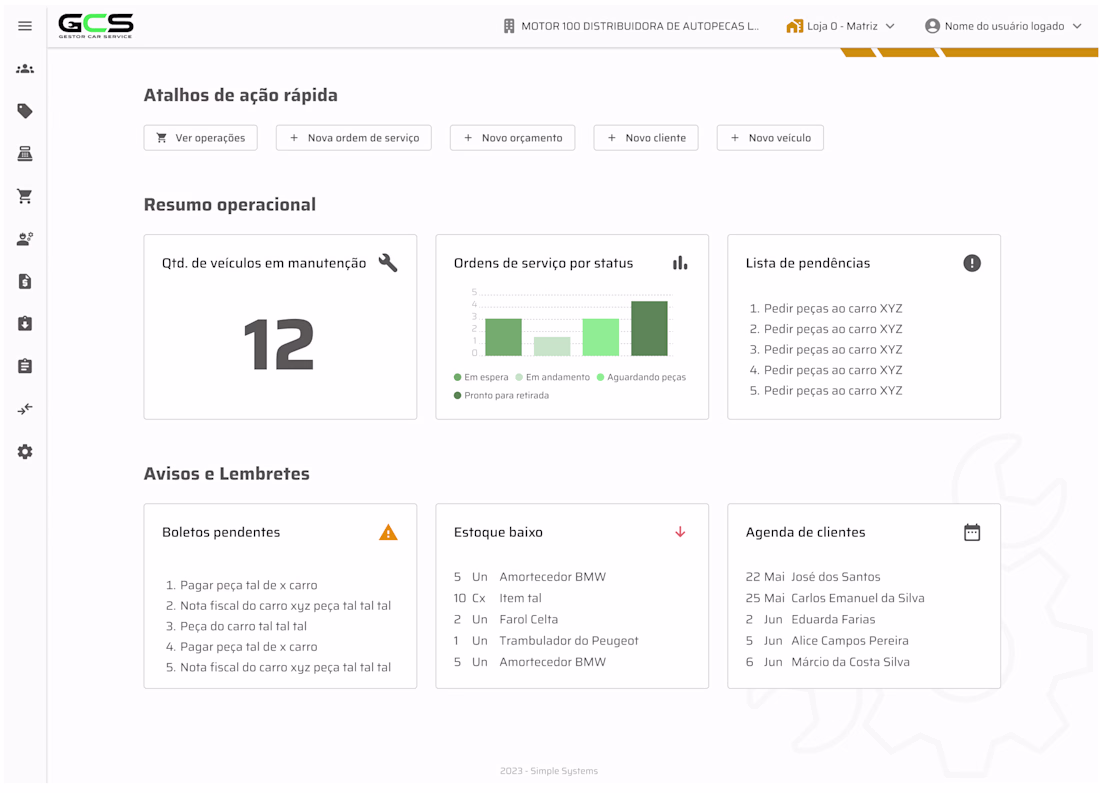Expand the Loja 0 - Matriz store dropdown

point(840,26)
